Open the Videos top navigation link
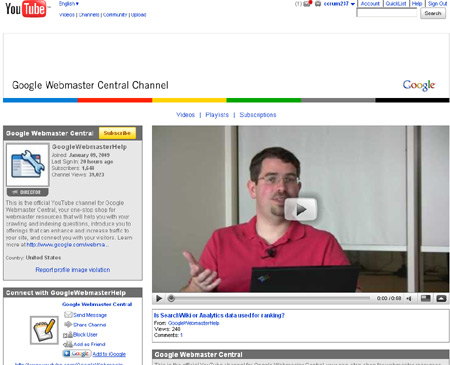Image resolution: width=450 pixels, height=365 pixels. [x=67, y=15]
